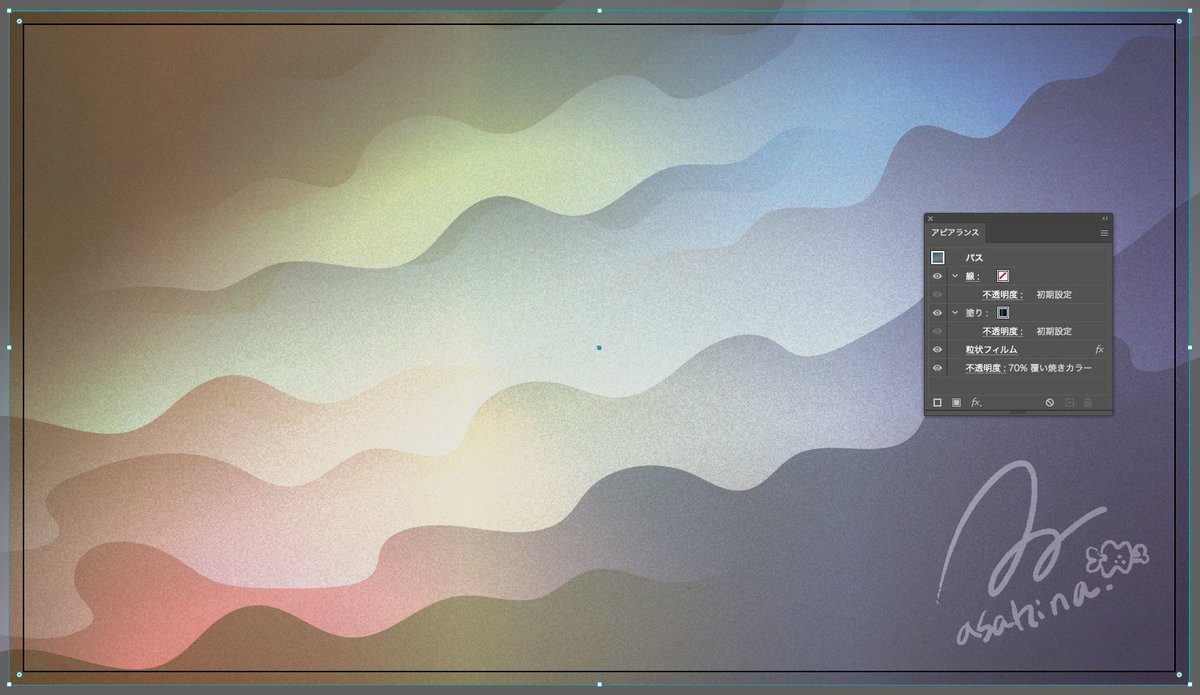Toggle the dimmed eye for the fill opacity row

[938, 331]
